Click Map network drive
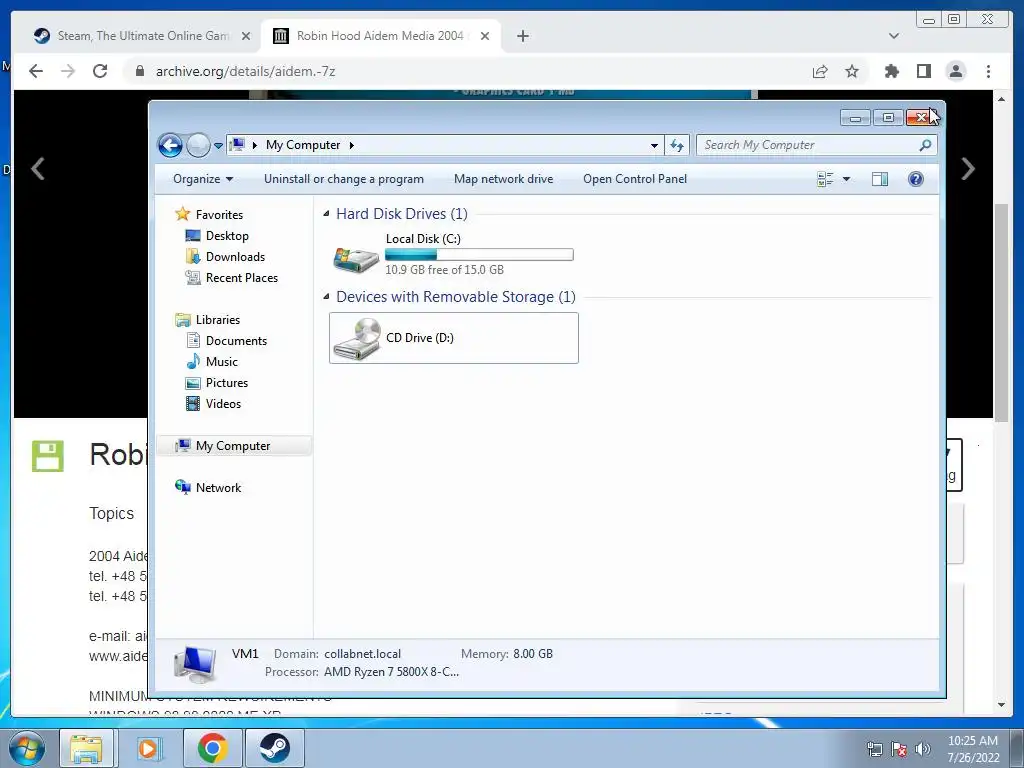Screen dimensions: 1024x768 pos(504,179)
